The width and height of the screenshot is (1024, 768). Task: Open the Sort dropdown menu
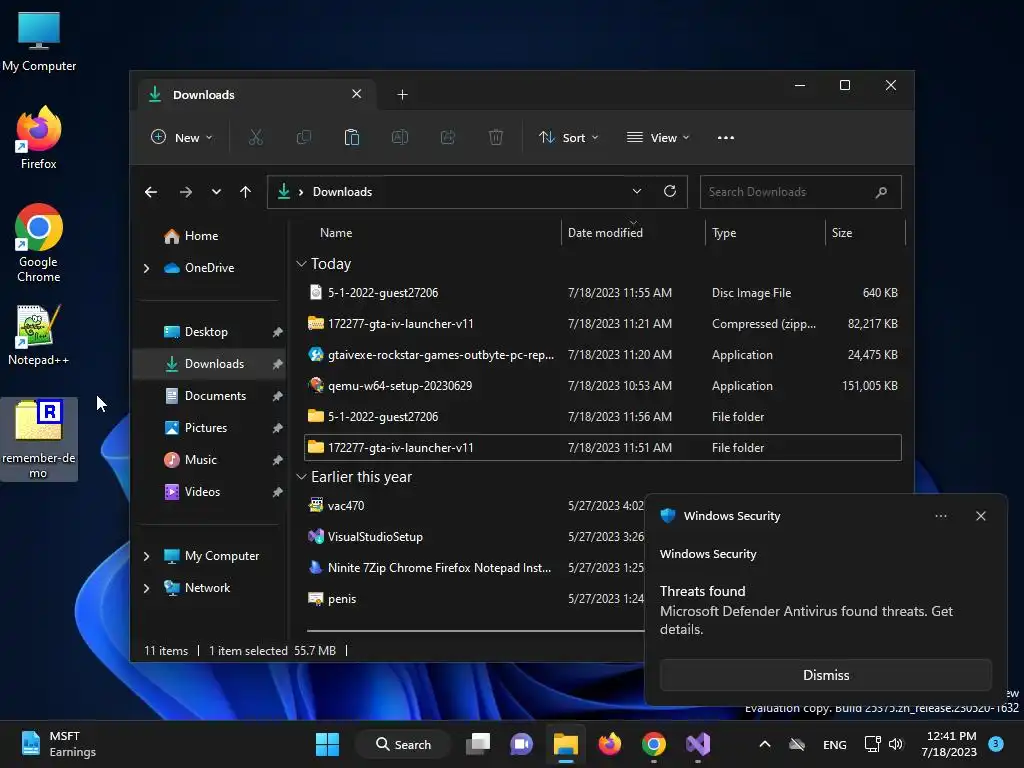tap(568, 137)
